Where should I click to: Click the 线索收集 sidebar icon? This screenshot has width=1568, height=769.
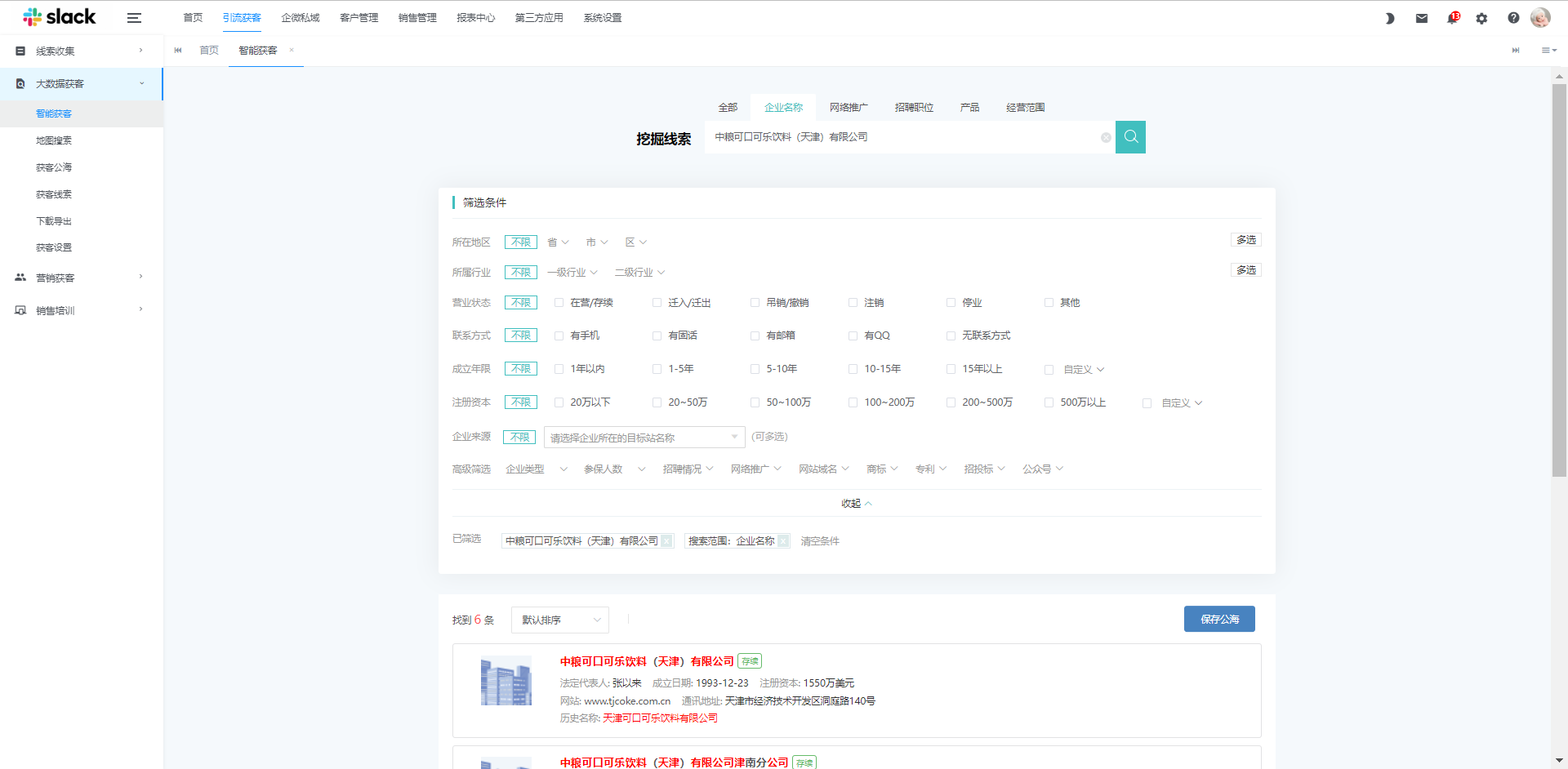[x=20, y=51]
